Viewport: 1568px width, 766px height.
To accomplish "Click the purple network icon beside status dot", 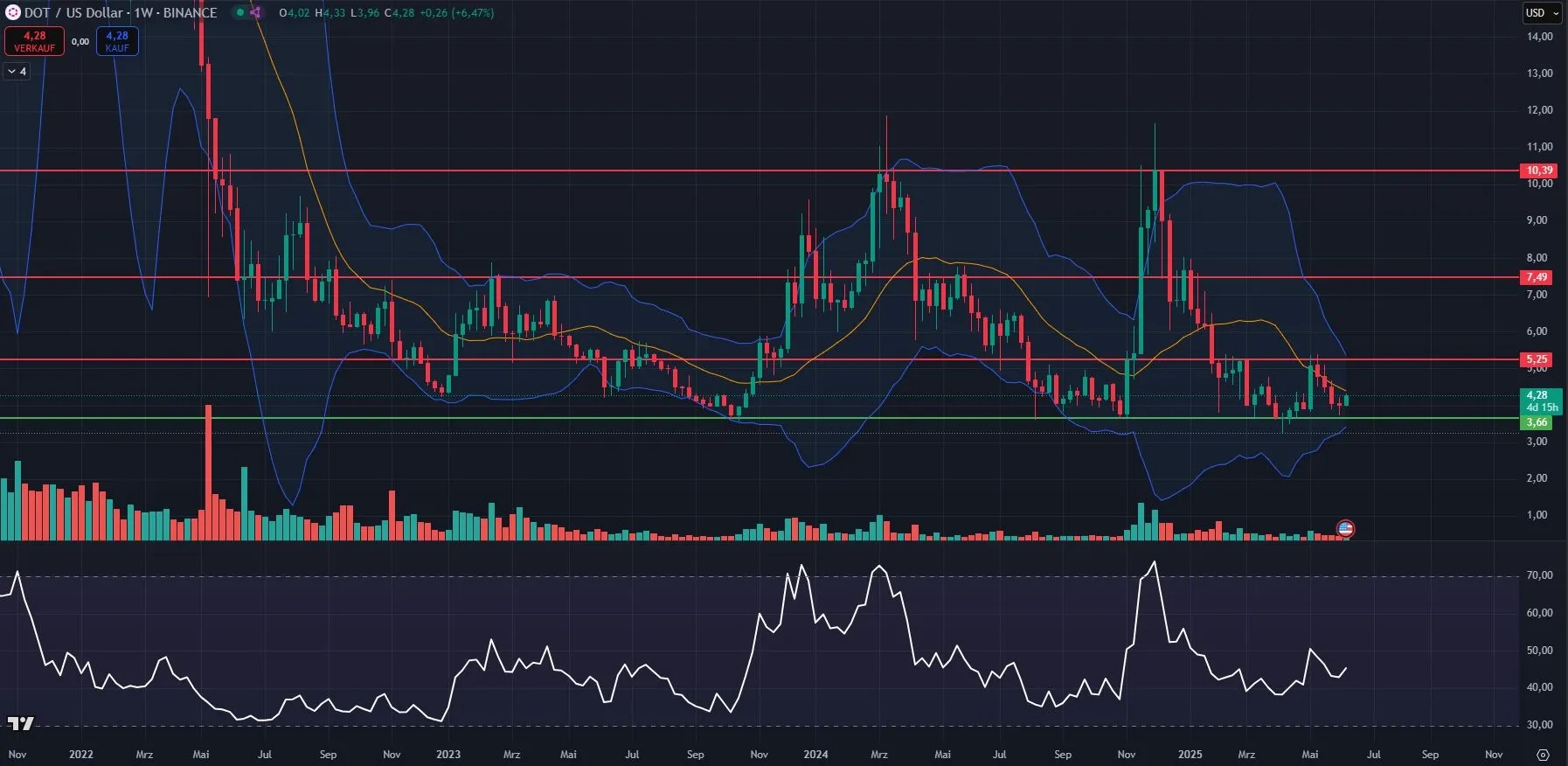I will pyautogui.click(x=255, y=12).
